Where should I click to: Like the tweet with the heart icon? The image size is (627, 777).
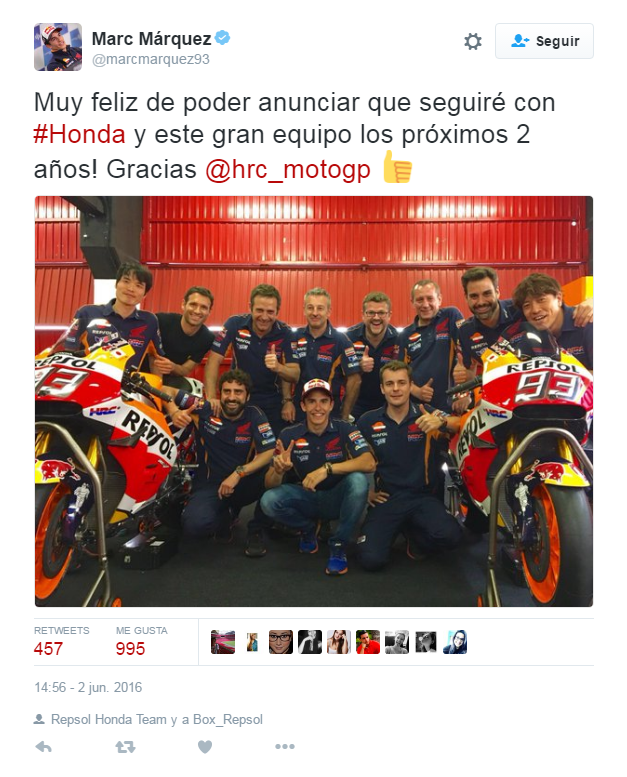pyautogui.click(x=205, y=746)
